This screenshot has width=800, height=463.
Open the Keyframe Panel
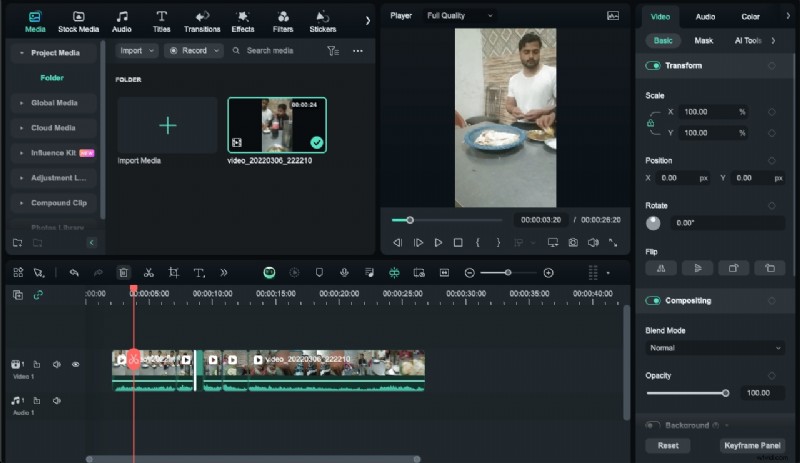[752, 445]
